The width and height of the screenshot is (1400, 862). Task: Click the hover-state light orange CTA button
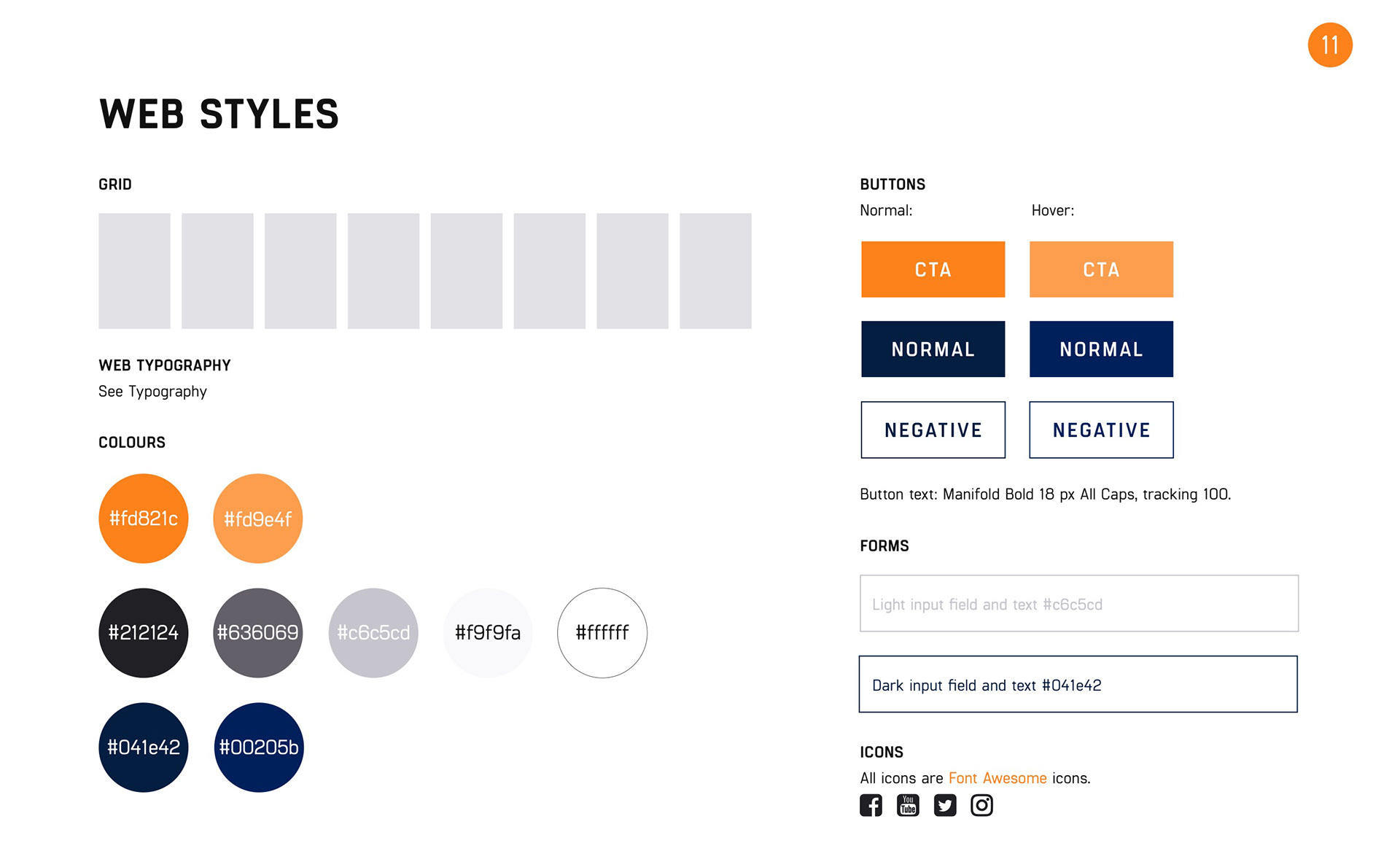(x=1101, y=269)
